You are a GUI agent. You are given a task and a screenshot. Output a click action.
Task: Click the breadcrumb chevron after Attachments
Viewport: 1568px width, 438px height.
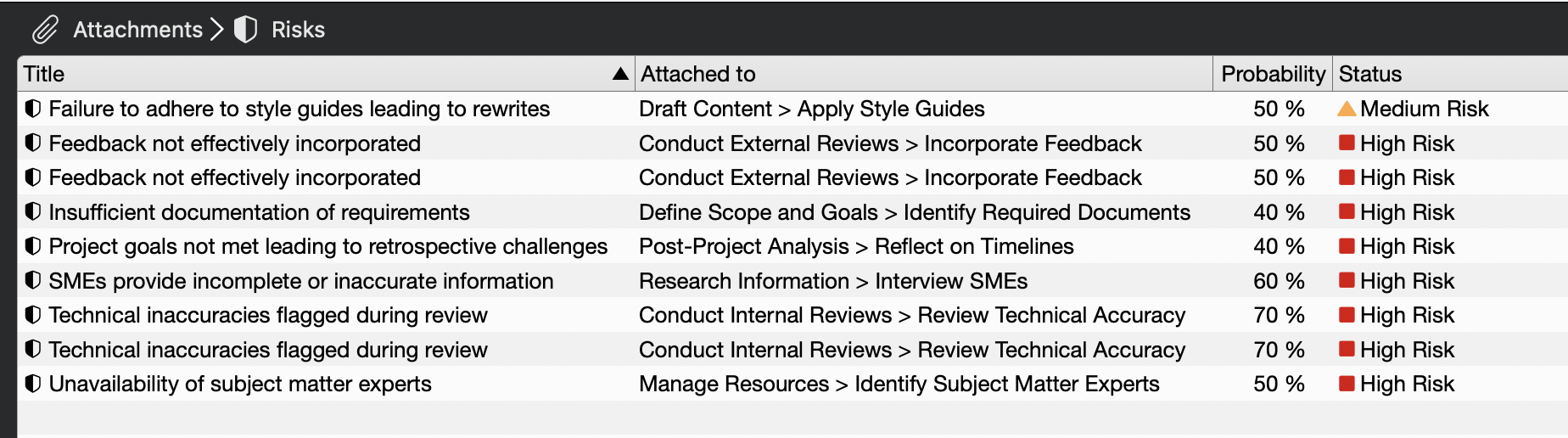217,30
